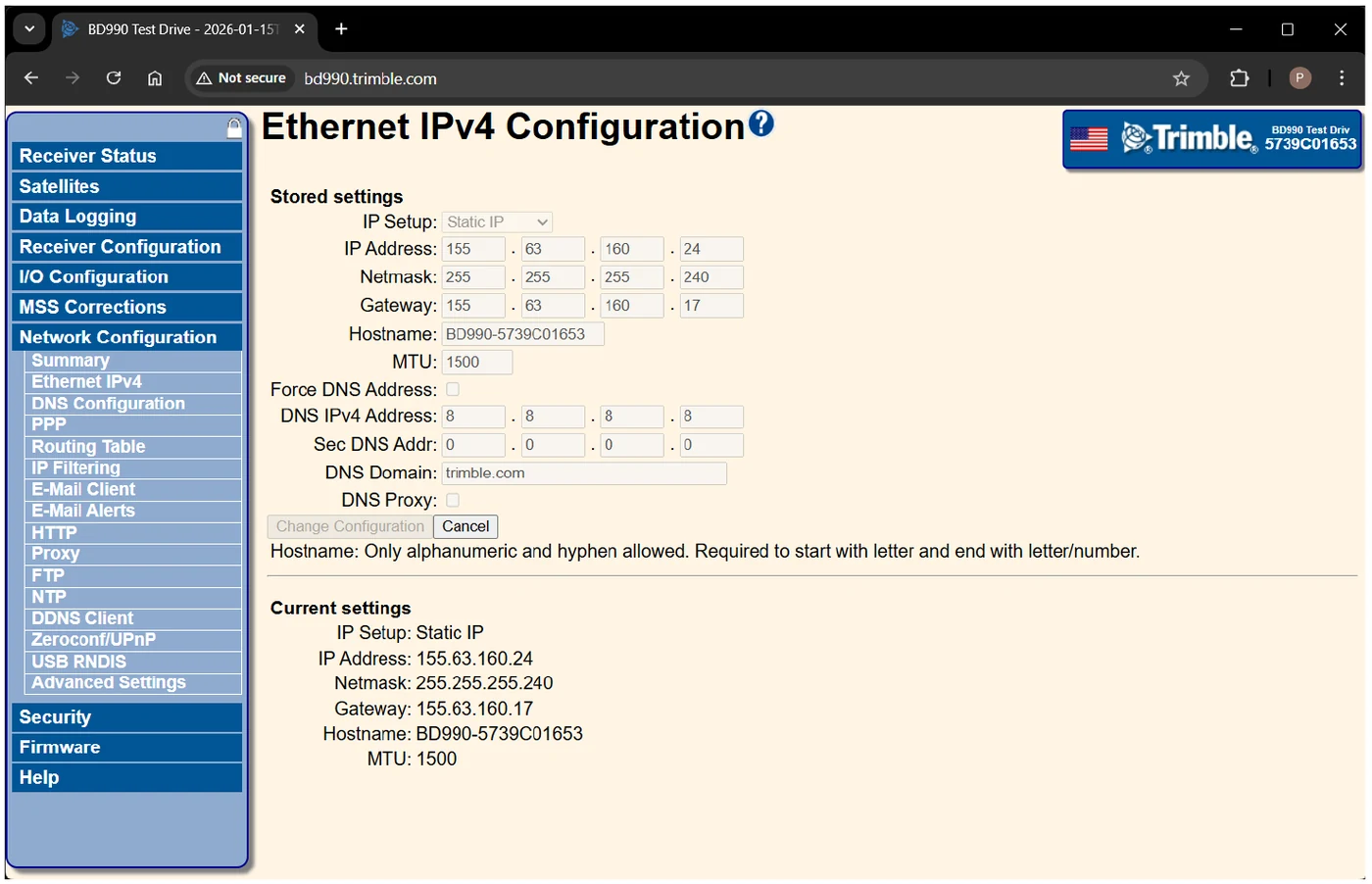The image size is (1372, 884).
Task: Click the Hostname input field
Action: (x=523, y=334)
